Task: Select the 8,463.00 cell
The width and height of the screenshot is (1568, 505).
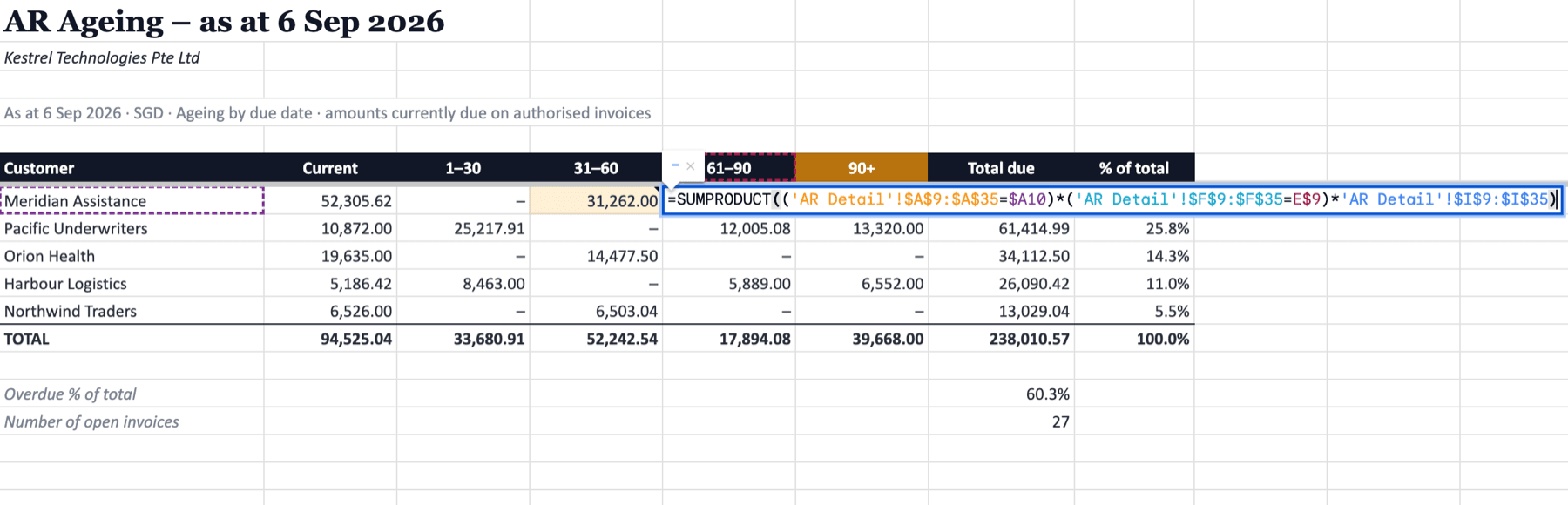Action: pyautogui.click(x=463, y=284)
